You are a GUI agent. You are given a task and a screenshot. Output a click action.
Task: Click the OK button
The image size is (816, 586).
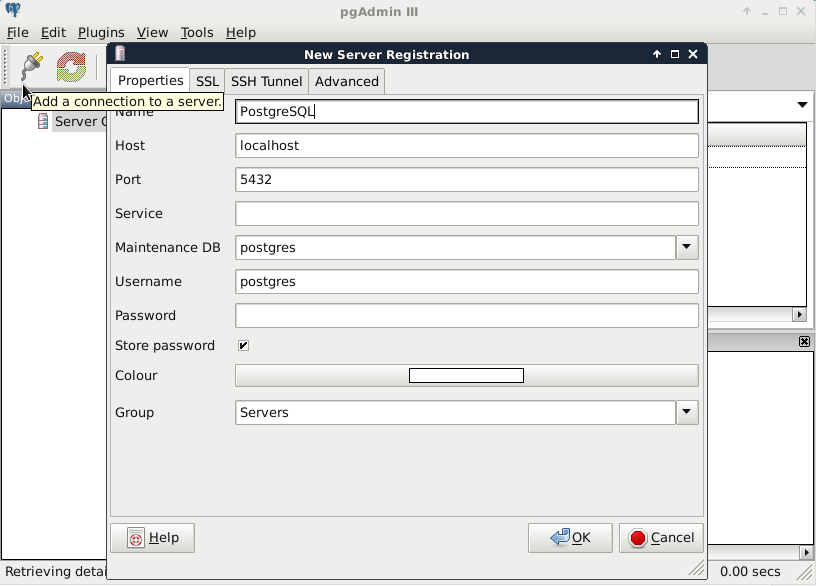point(570,538)
